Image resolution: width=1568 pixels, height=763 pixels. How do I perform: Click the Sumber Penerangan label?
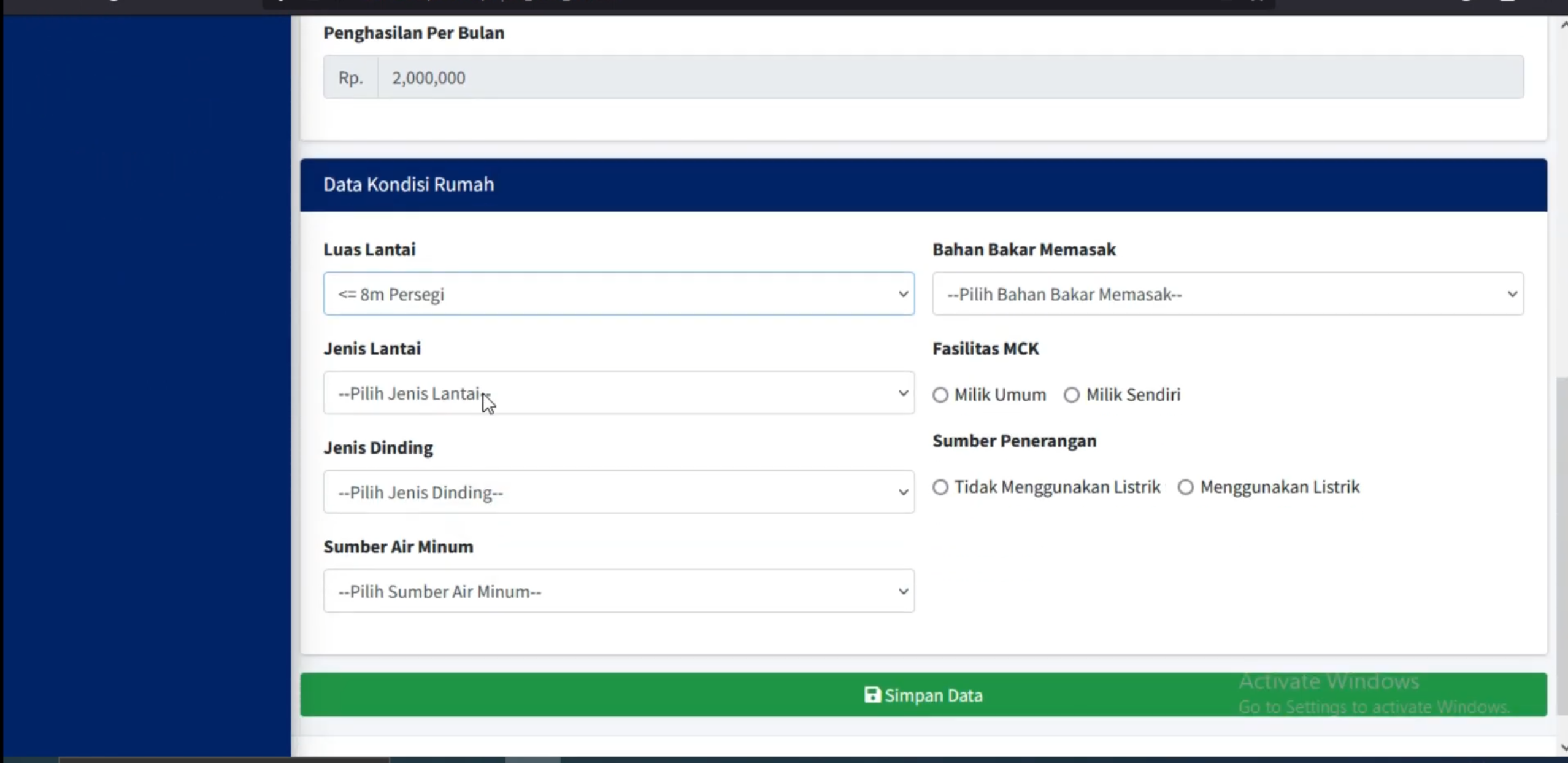[1014, 441]
